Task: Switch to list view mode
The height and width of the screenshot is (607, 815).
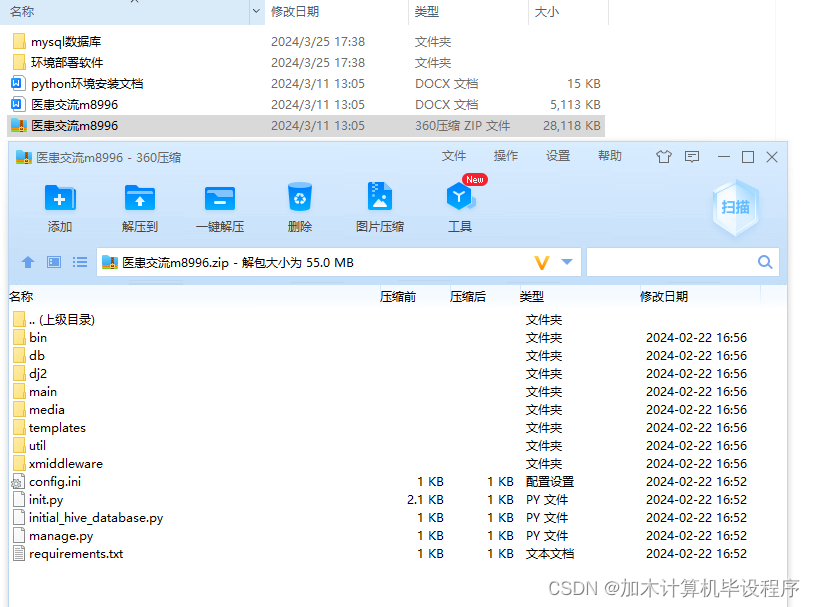Action: [80, 262]
